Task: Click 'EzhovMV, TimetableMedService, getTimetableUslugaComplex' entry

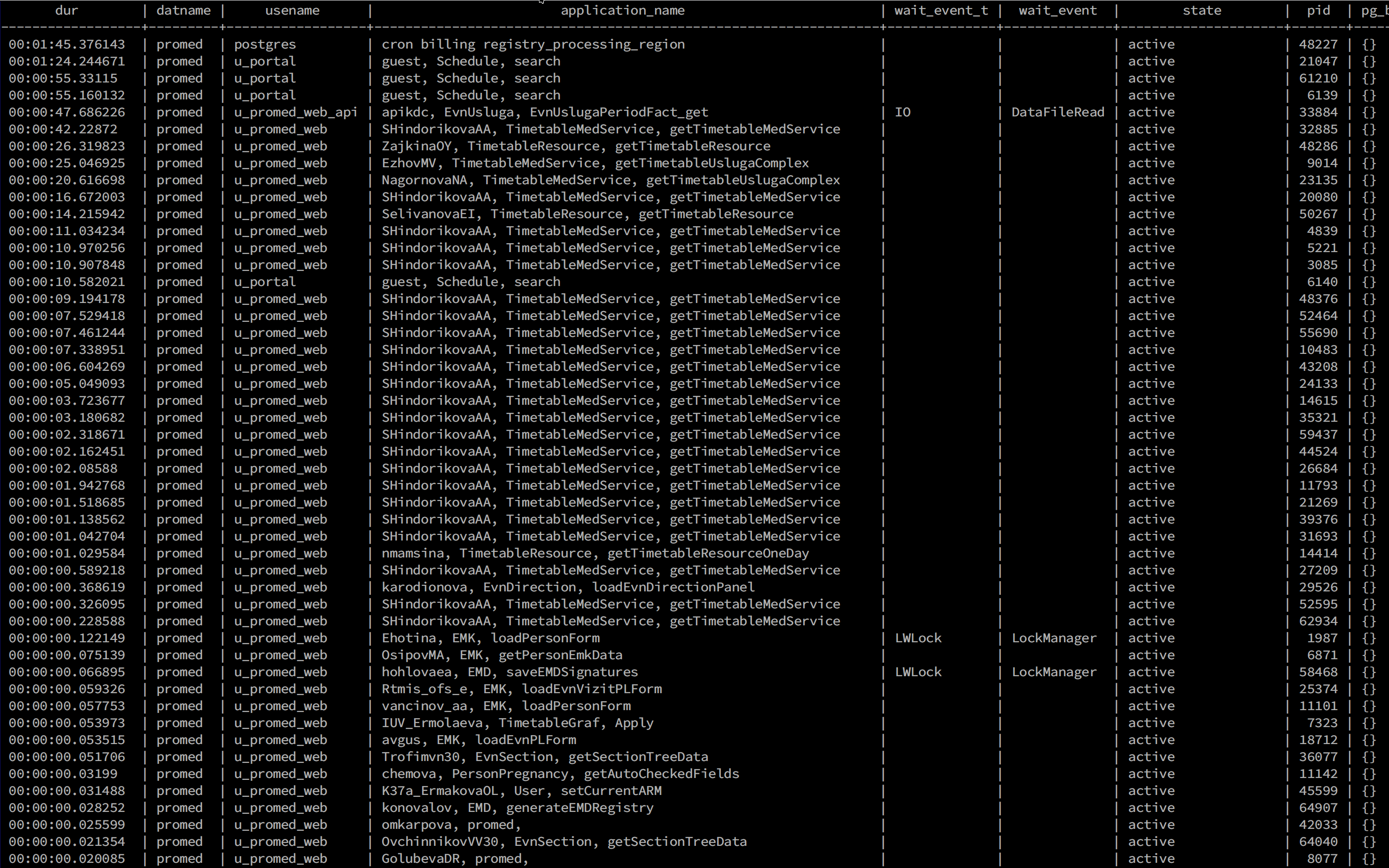Action: coord(595,163)
